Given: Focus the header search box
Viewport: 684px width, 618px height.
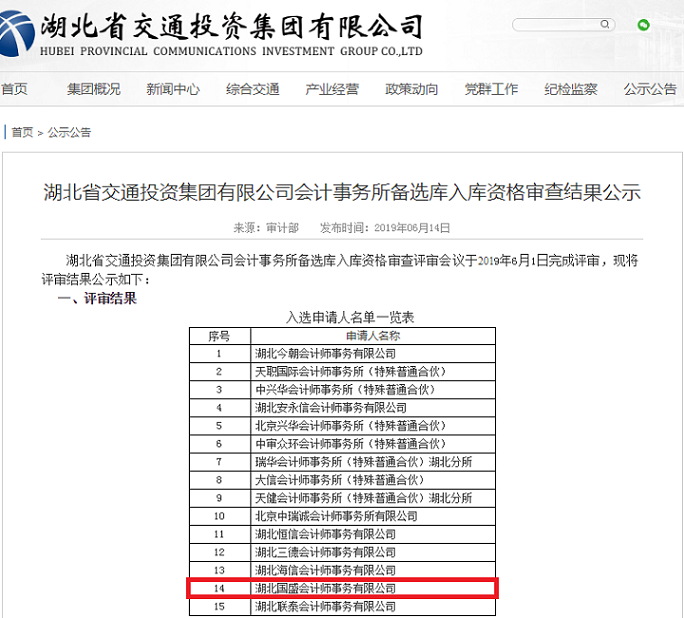Looking at the screenshot, I should (x=564, y=24).
